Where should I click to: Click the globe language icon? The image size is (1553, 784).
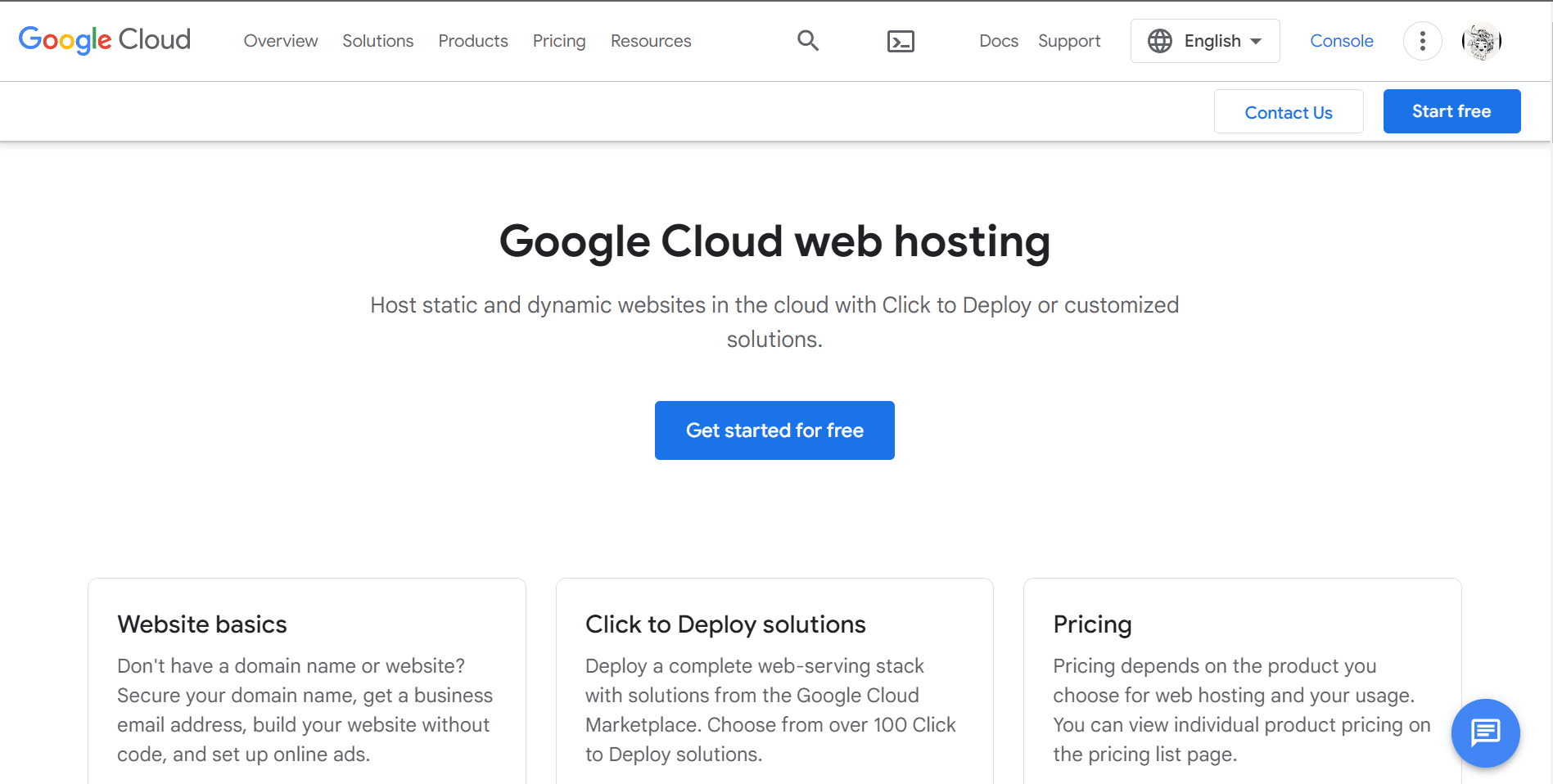1159,41
